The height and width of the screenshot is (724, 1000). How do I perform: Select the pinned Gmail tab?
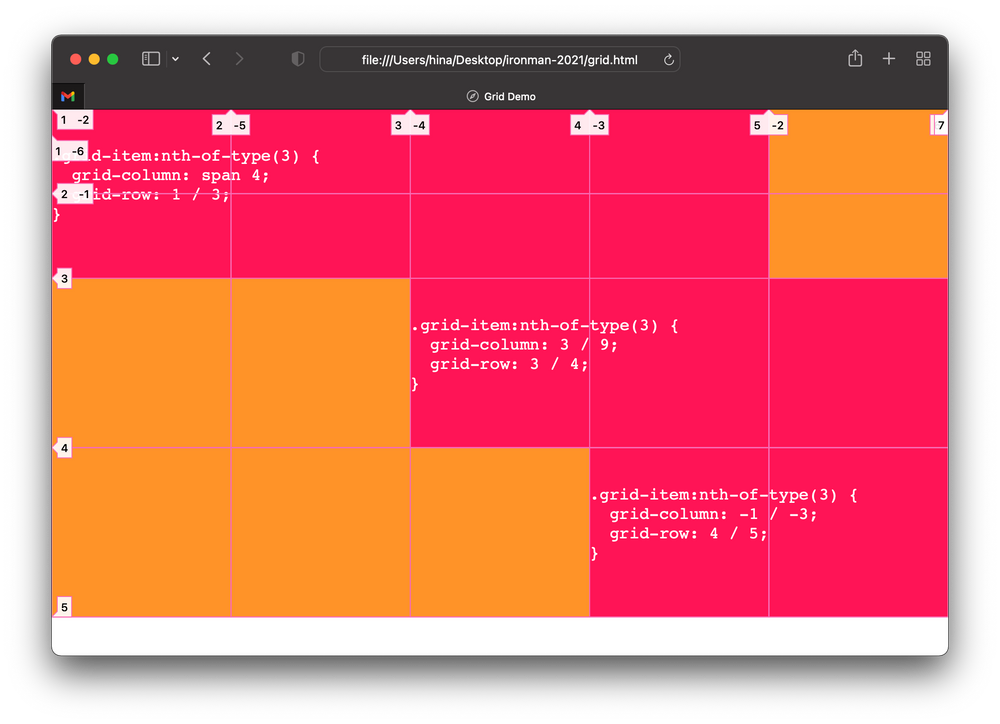click(67, 96)
